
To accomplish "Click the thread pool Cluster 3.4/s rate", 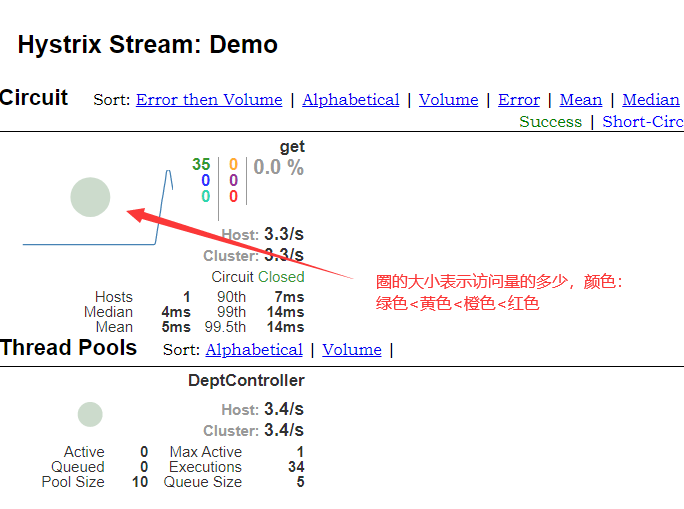I will pos(284,430).
